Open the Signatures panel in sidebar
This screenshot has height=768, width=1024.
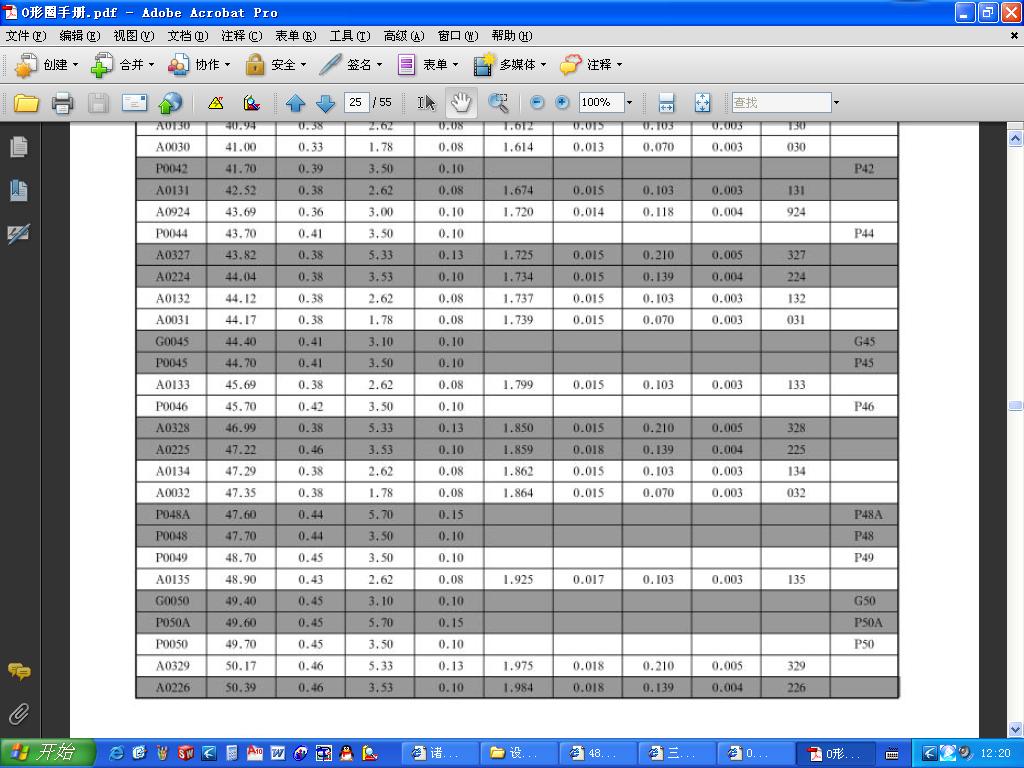coord(19,234)
